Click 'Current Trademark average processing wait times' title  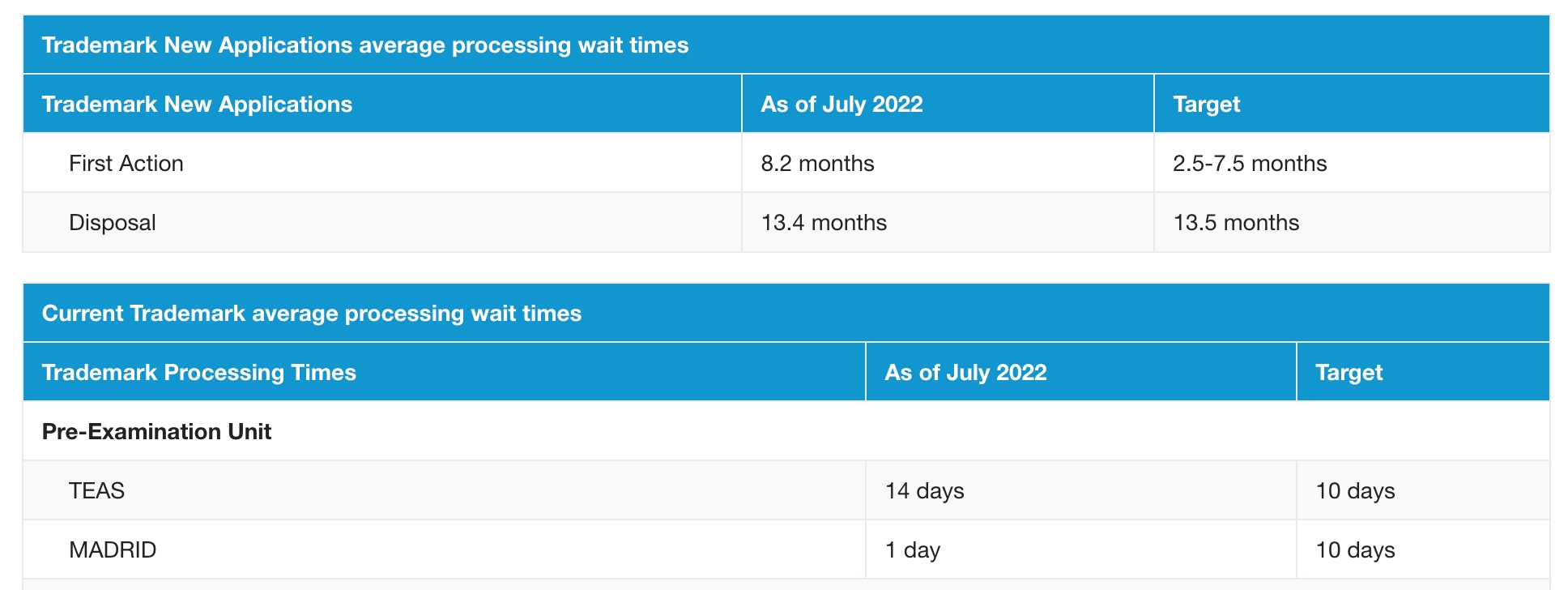tap(311, 314)
